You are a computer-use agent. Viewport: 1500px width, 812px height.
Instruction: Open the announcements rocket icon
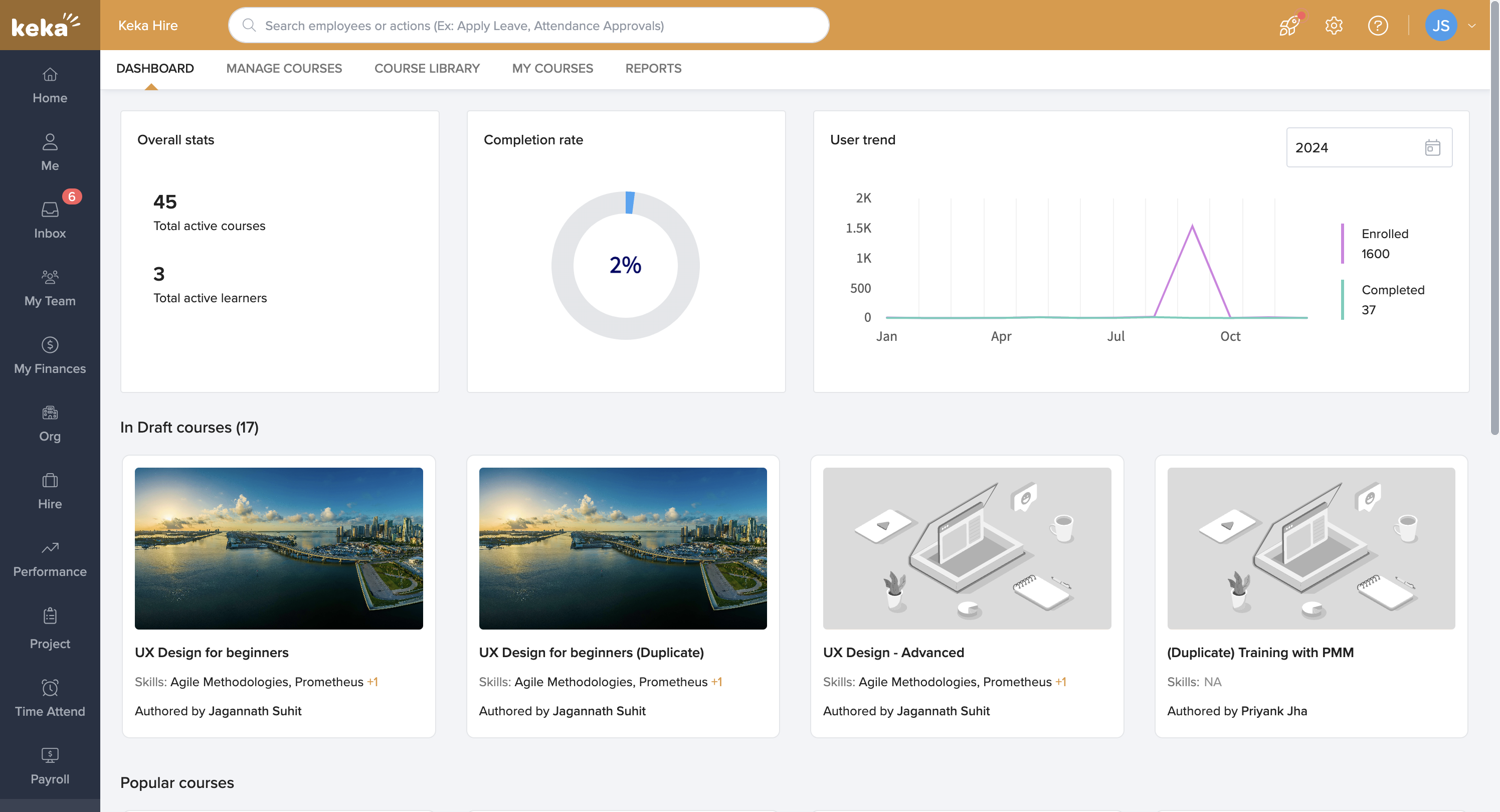click(1287, 25)
